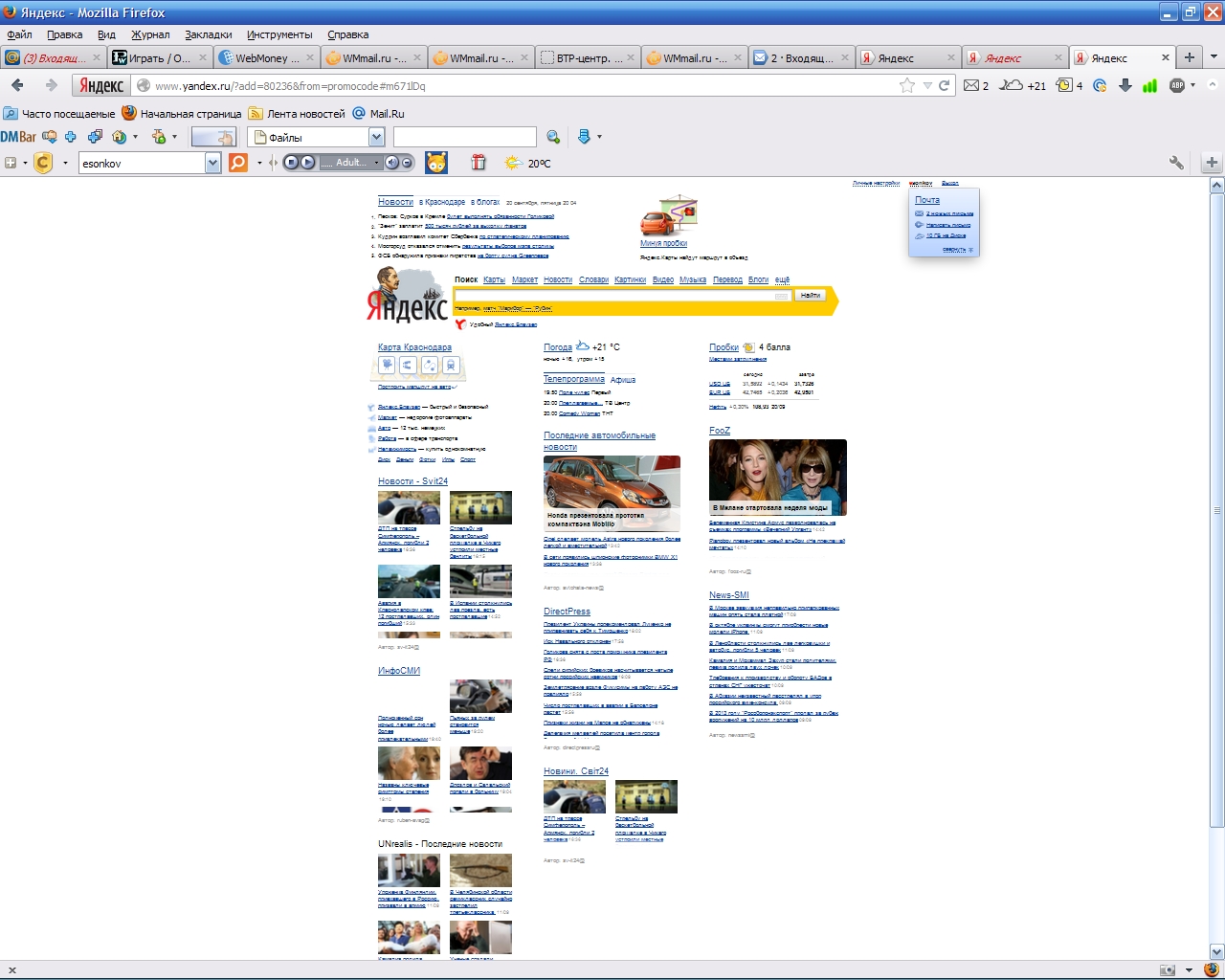Click the first map tool icon under Карта Краснодара

[x=387, y=365]
